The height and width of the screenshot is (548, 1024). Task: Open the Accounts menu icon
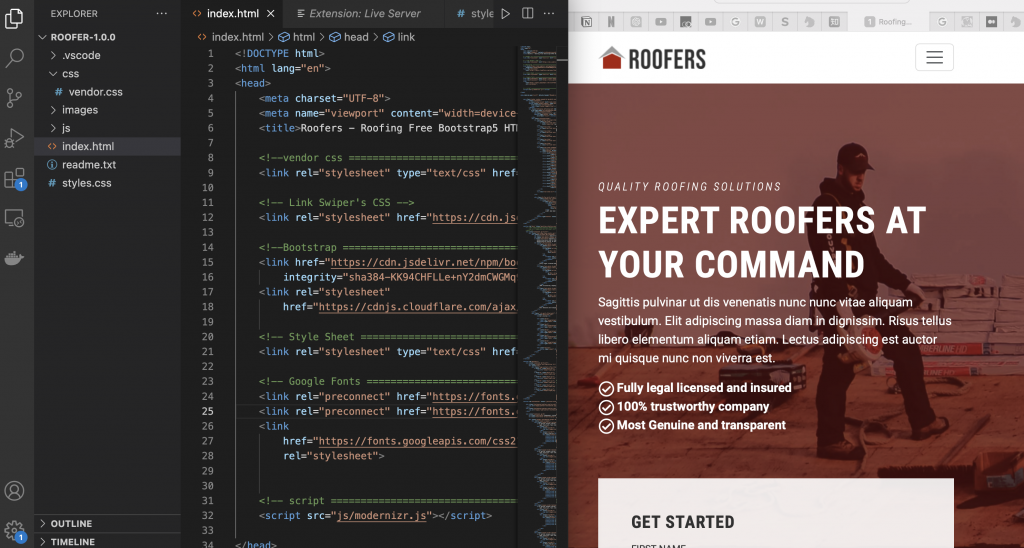[x=14, y=491]
